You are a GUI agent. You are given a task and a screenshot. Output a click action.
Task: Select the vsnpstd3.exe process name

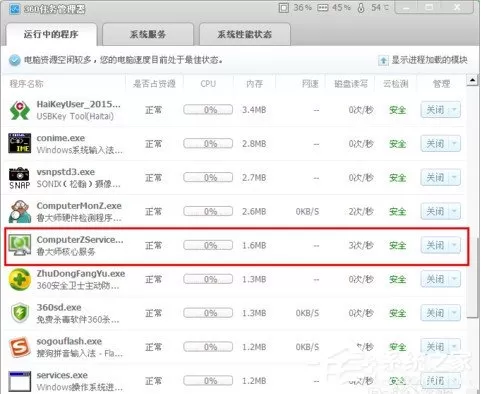pyautogui.click(x=66, y=172)
